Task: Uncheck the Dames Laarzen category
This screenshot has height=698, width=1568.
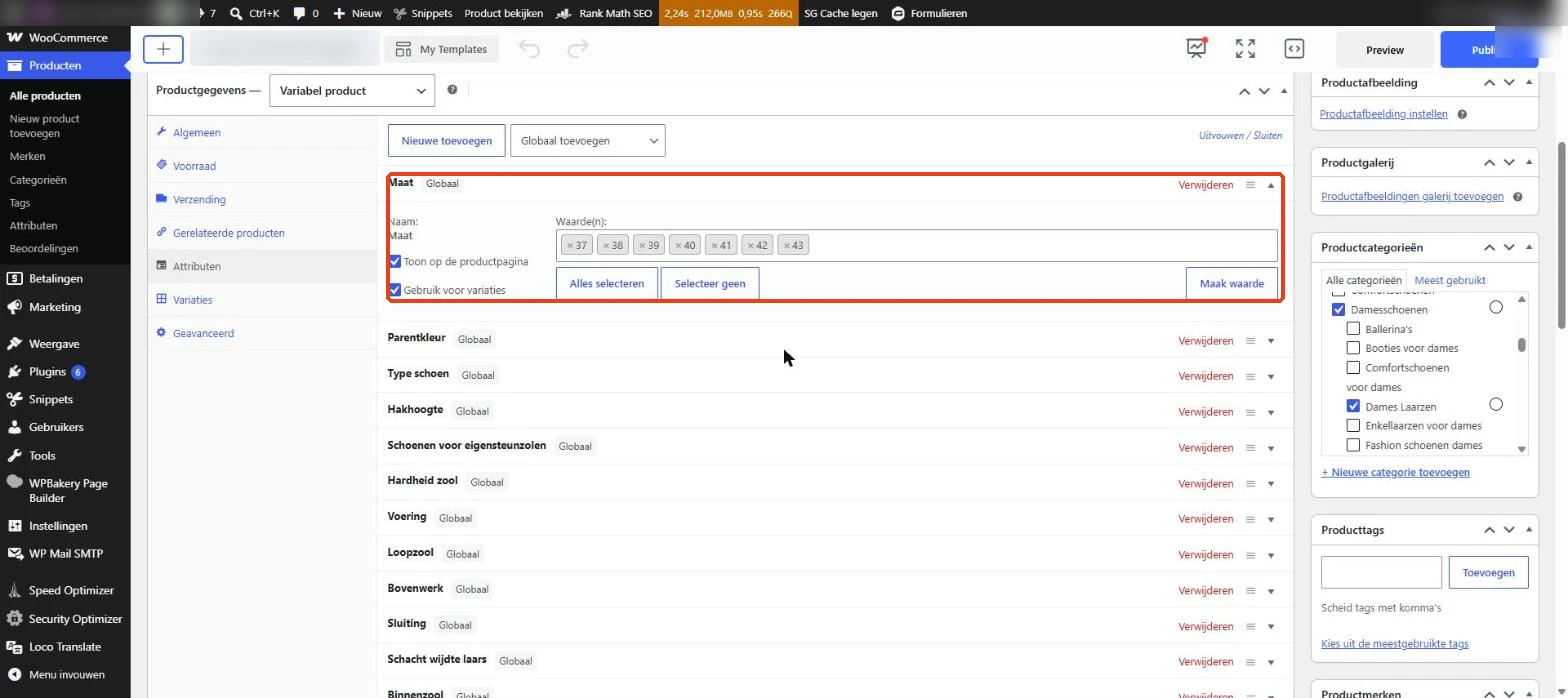Action: 1353,406
